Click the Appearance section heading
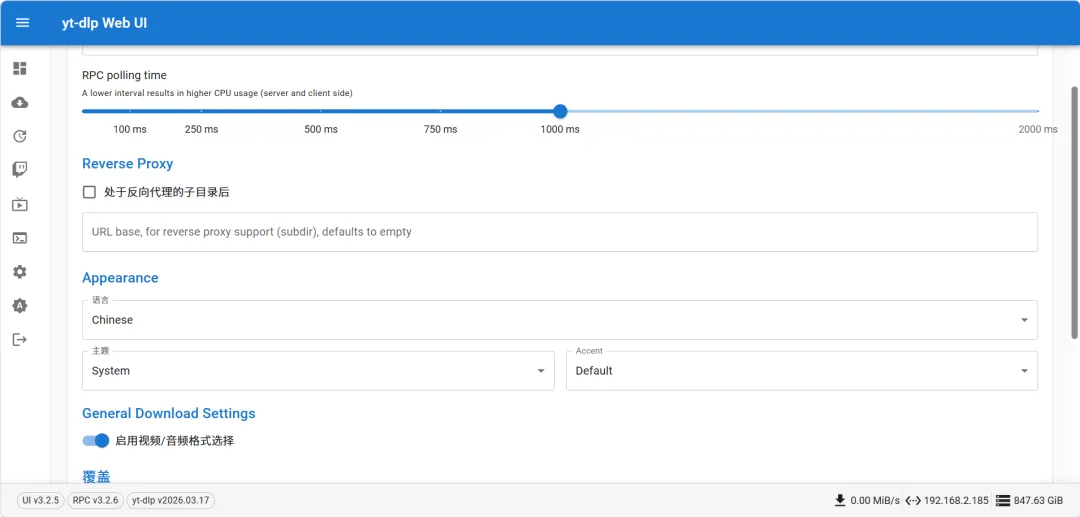Image resolution: width=1080 pixels, height=517 pixels. [120, 278]
